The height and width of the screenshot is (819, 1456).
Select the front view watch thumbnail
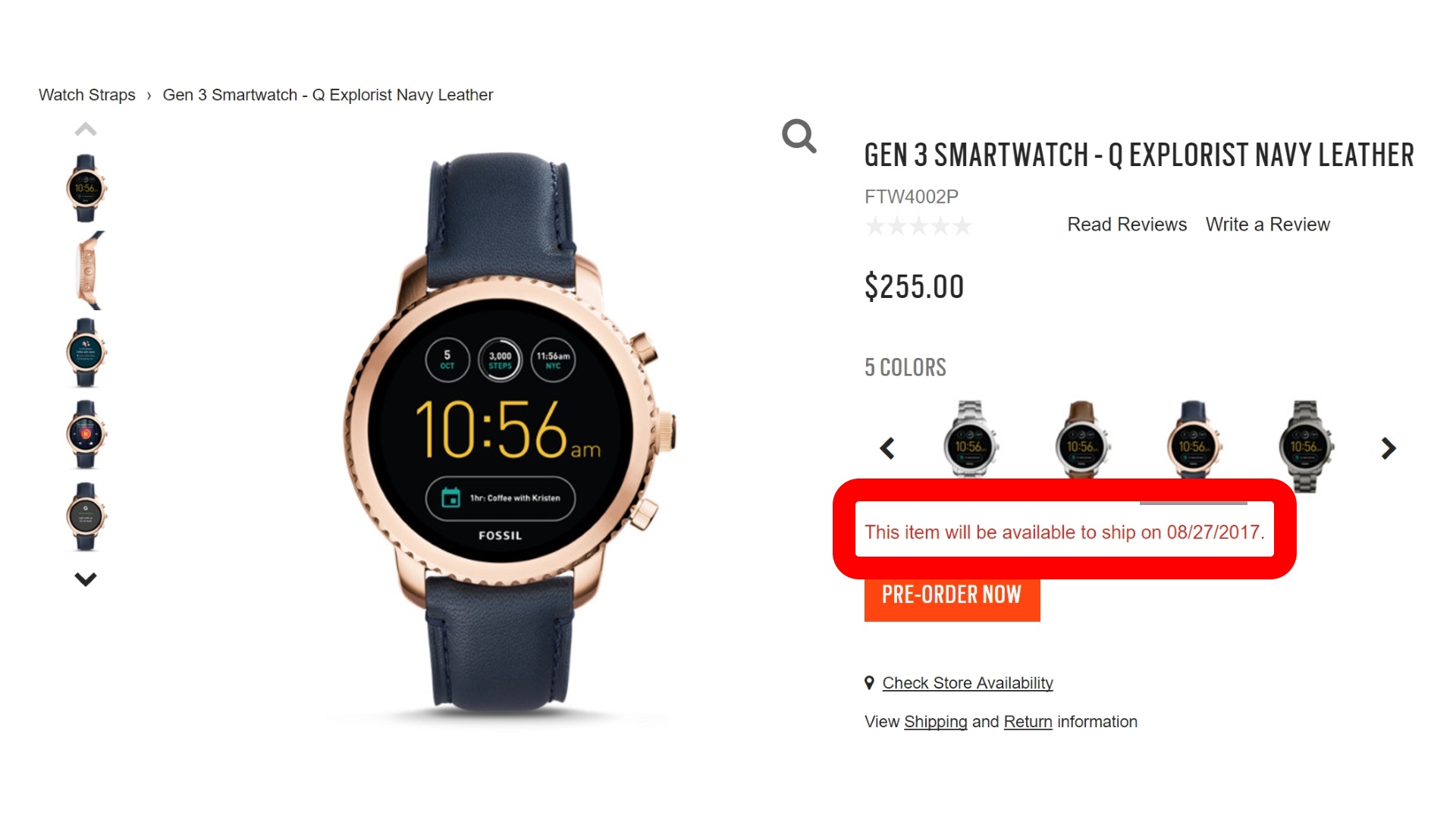pyautogui.click(x=86, y=188)
